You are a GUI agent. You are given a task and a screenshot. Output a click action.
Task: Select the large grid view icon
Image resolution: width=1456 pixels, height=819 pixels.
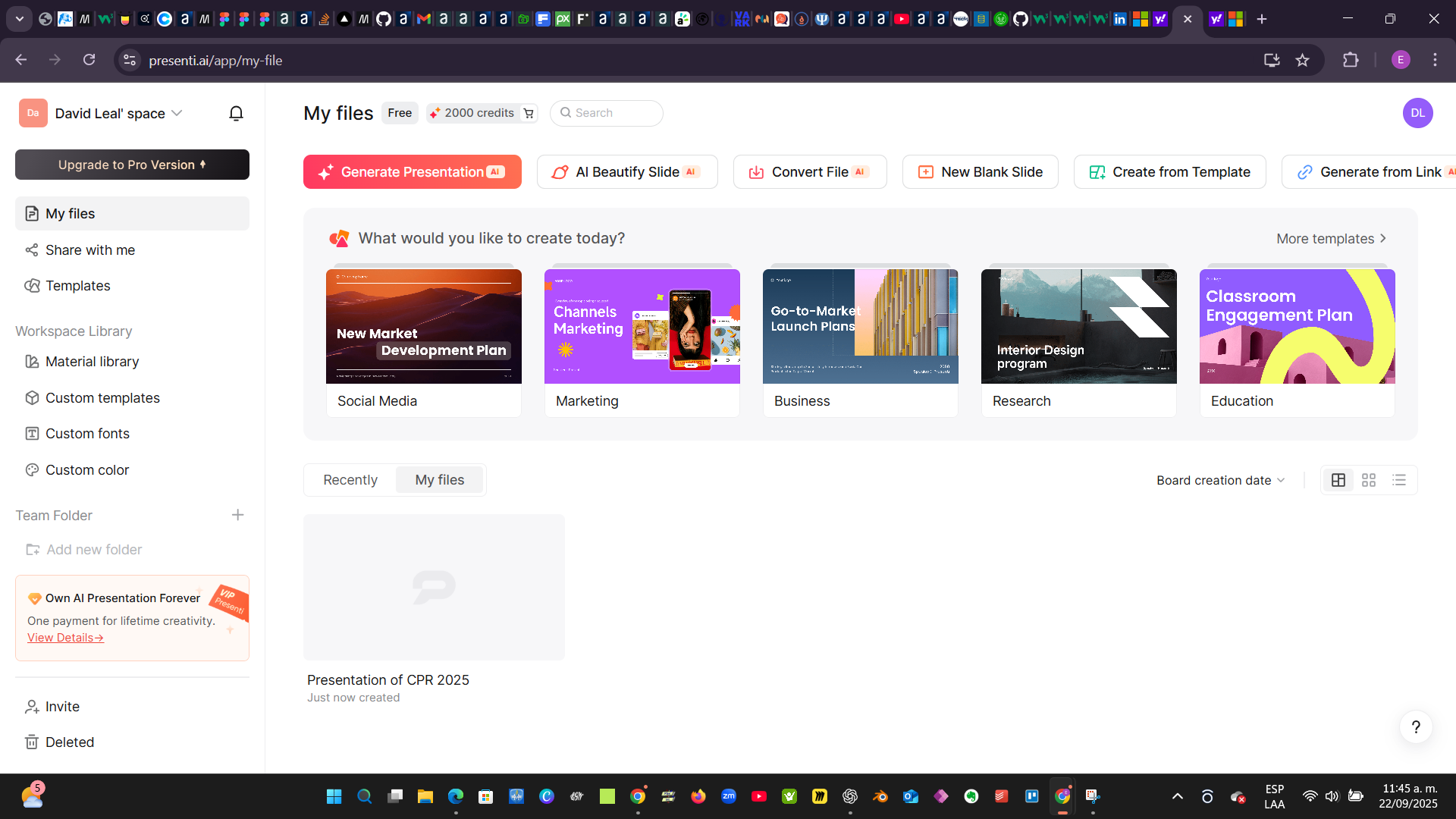pos(1338,480)
